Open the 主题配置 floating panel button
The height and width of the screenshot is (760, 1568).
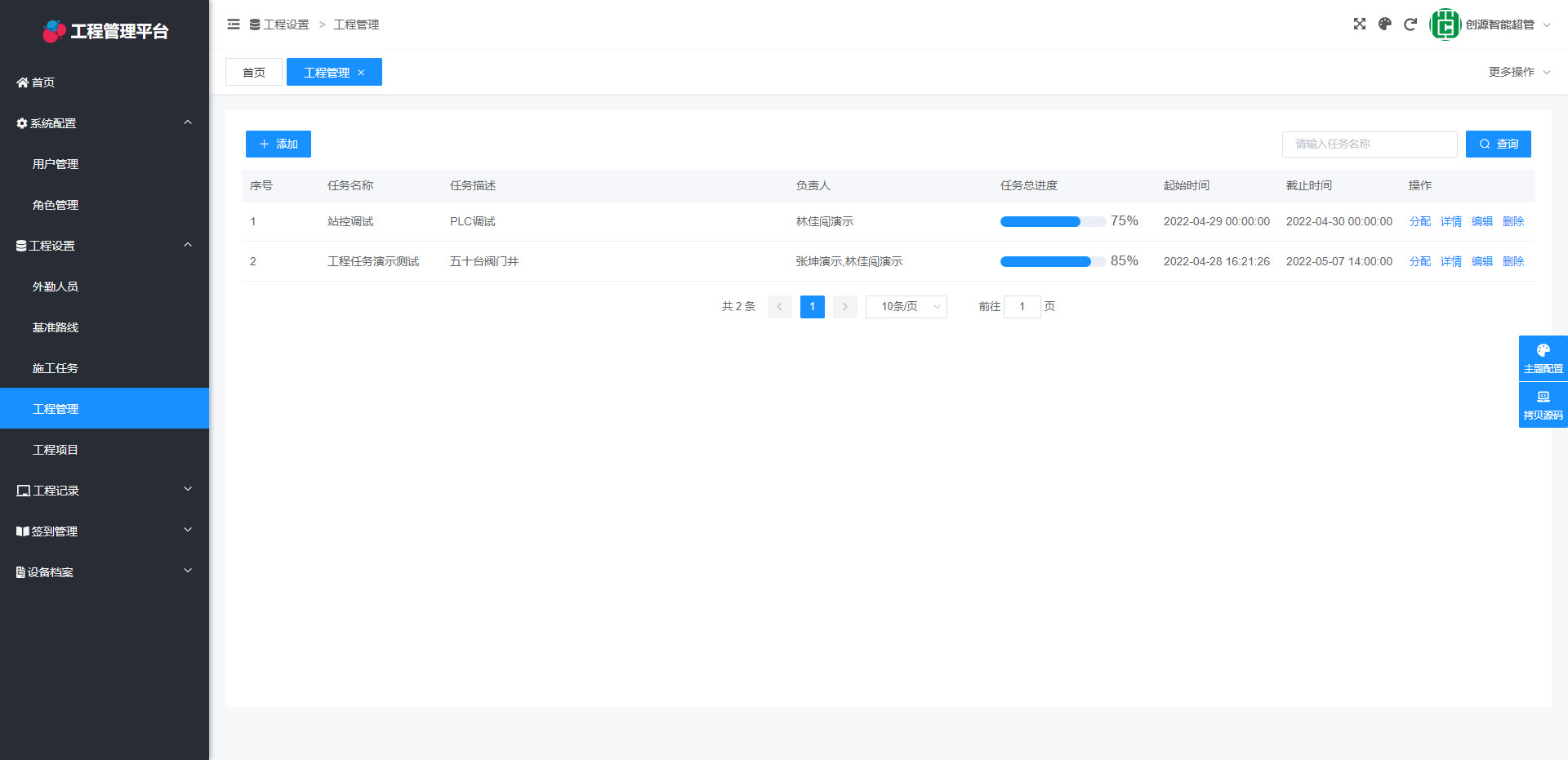(x=1543, y=358)
